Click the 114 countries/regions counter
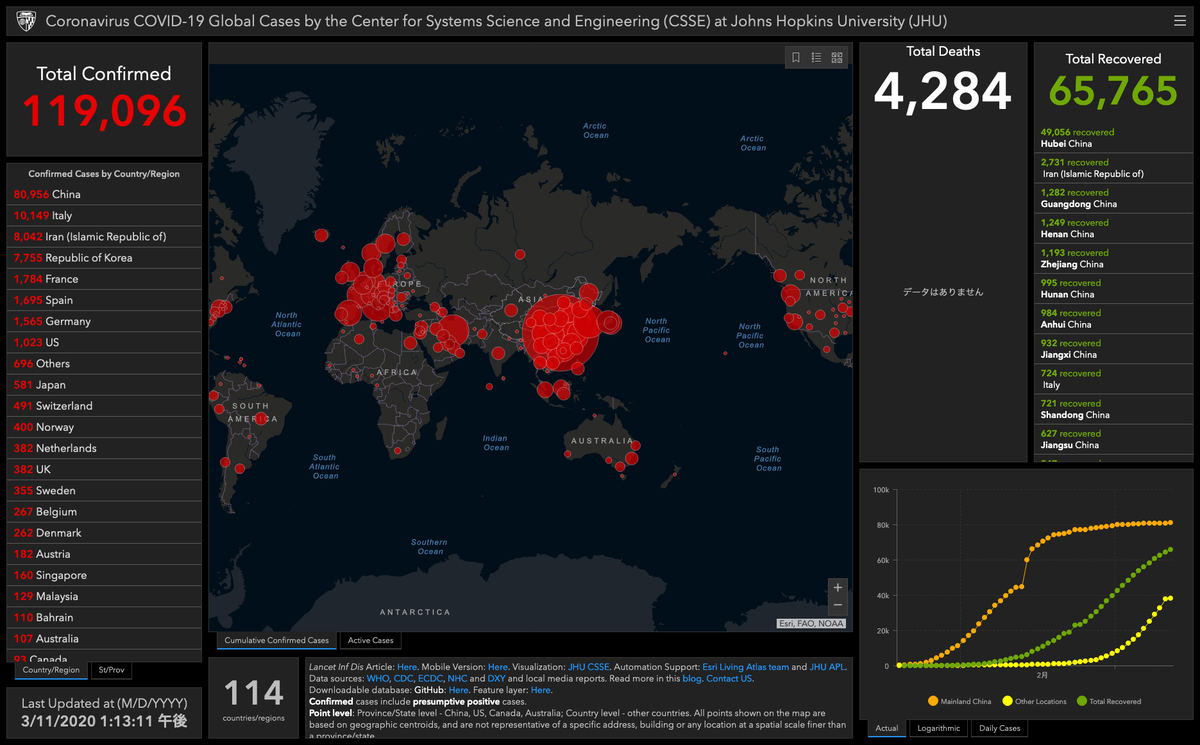This screenshot has width=1200, height=745. click(x=254, y=698)
